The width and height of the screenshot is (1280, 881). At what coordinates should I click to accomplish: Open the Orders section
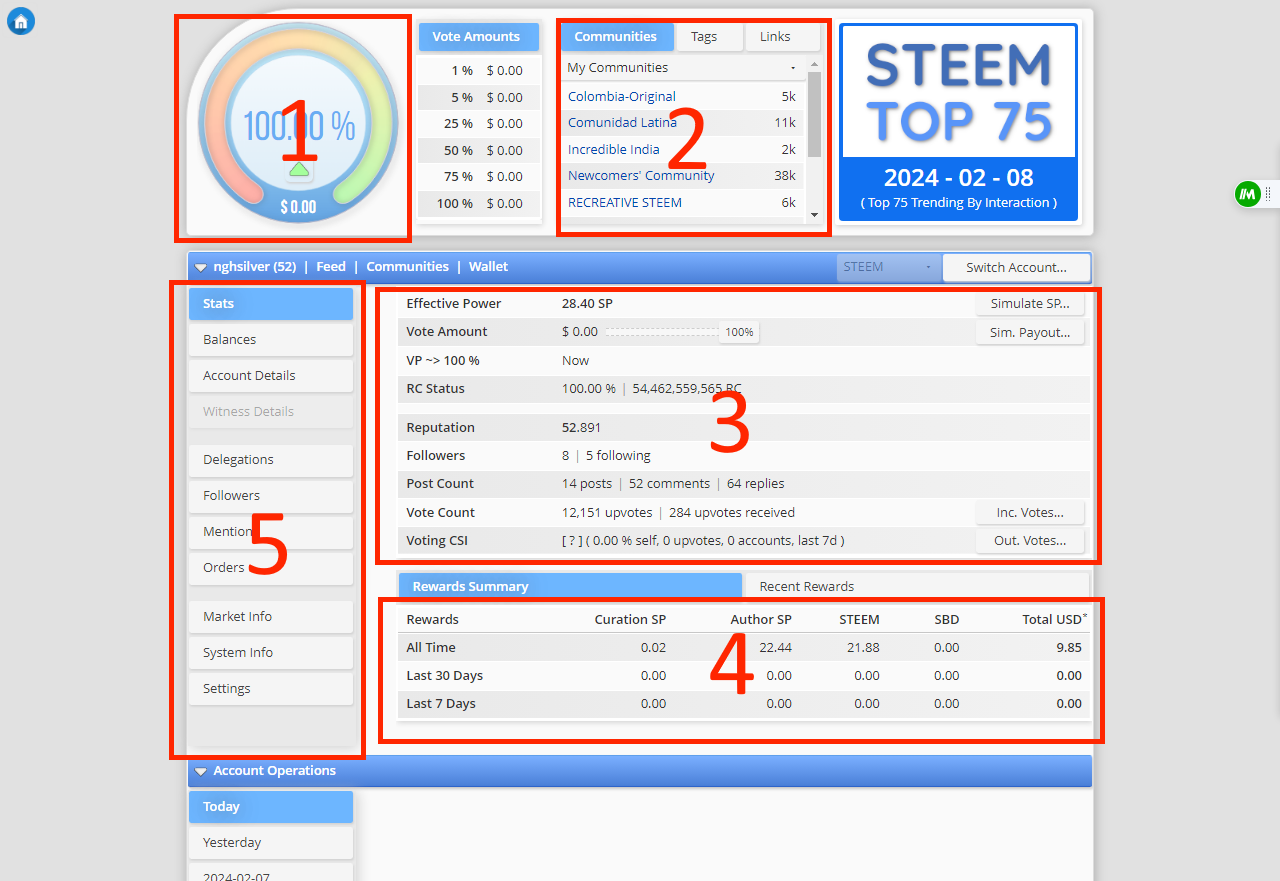click(271, 568)
